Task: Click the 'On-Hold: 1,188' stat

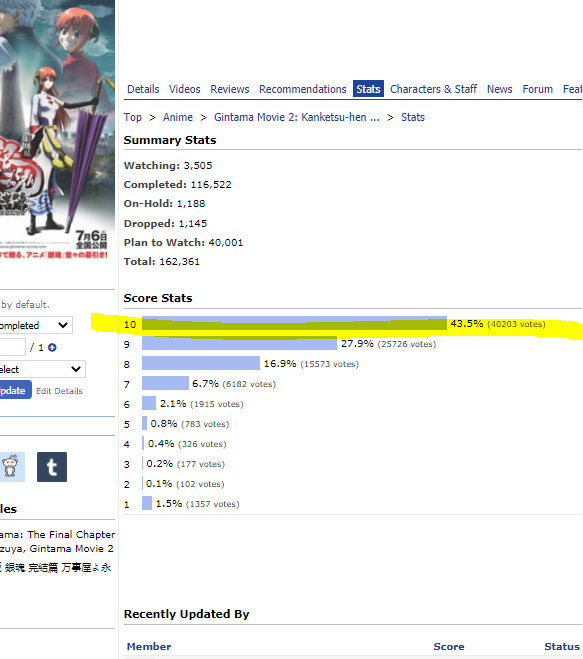Action: point(164,203)
